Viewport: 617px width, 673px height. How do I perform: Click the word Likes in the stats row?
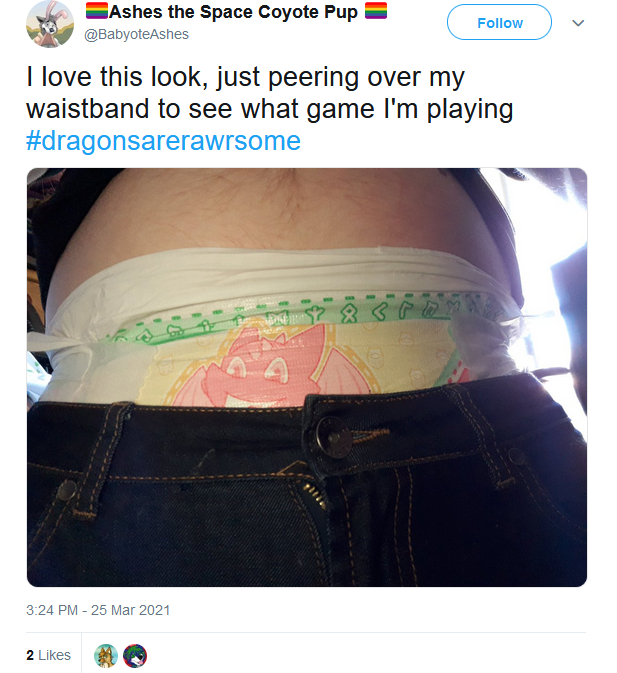tap(54, 655)
